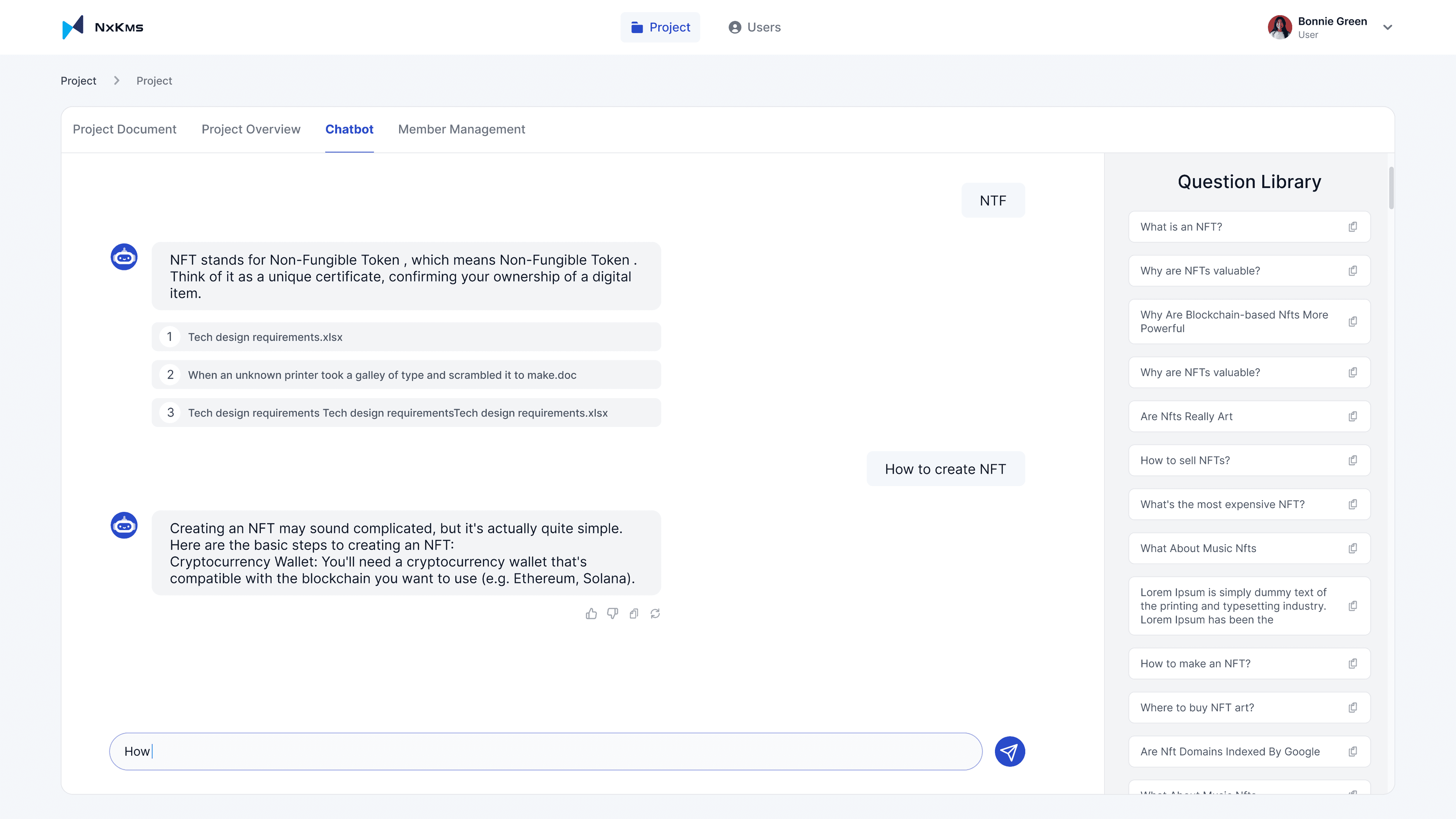Copy 'Where to buy NFT art?' question
Image resolution: width=1456 pixels, height=819 pixels.
(x=1353, y=708)
